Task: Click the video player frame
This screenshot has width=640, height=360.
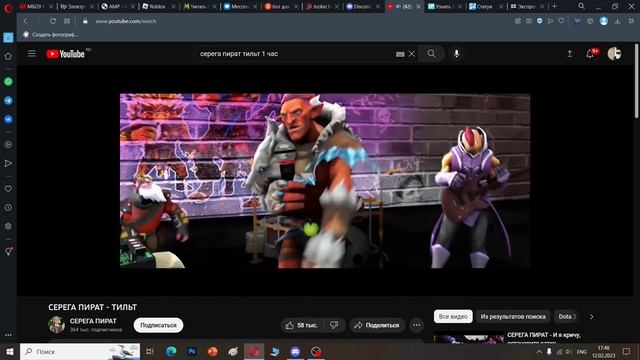Action: tap(325, 181)
